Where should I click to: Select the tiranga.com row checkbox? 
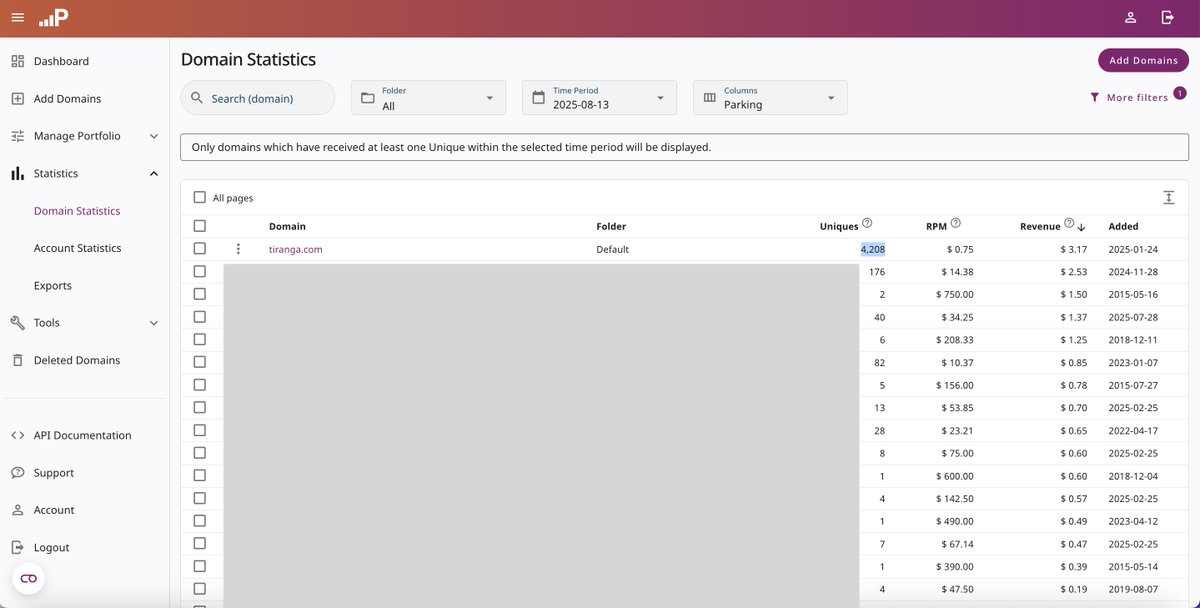point(200,249)
